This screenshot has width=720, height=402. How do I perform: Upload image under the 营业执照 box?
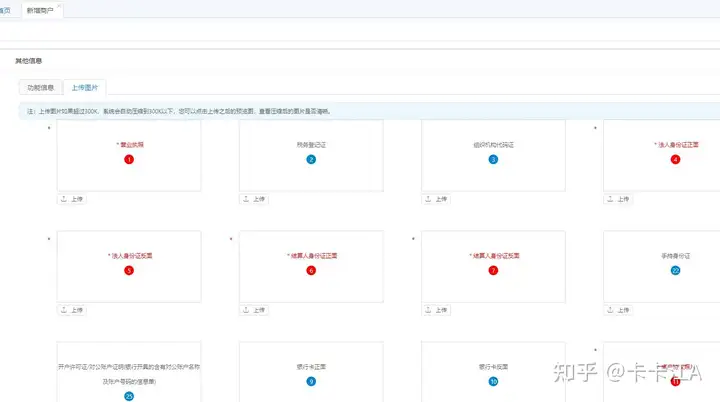point(72,199)
